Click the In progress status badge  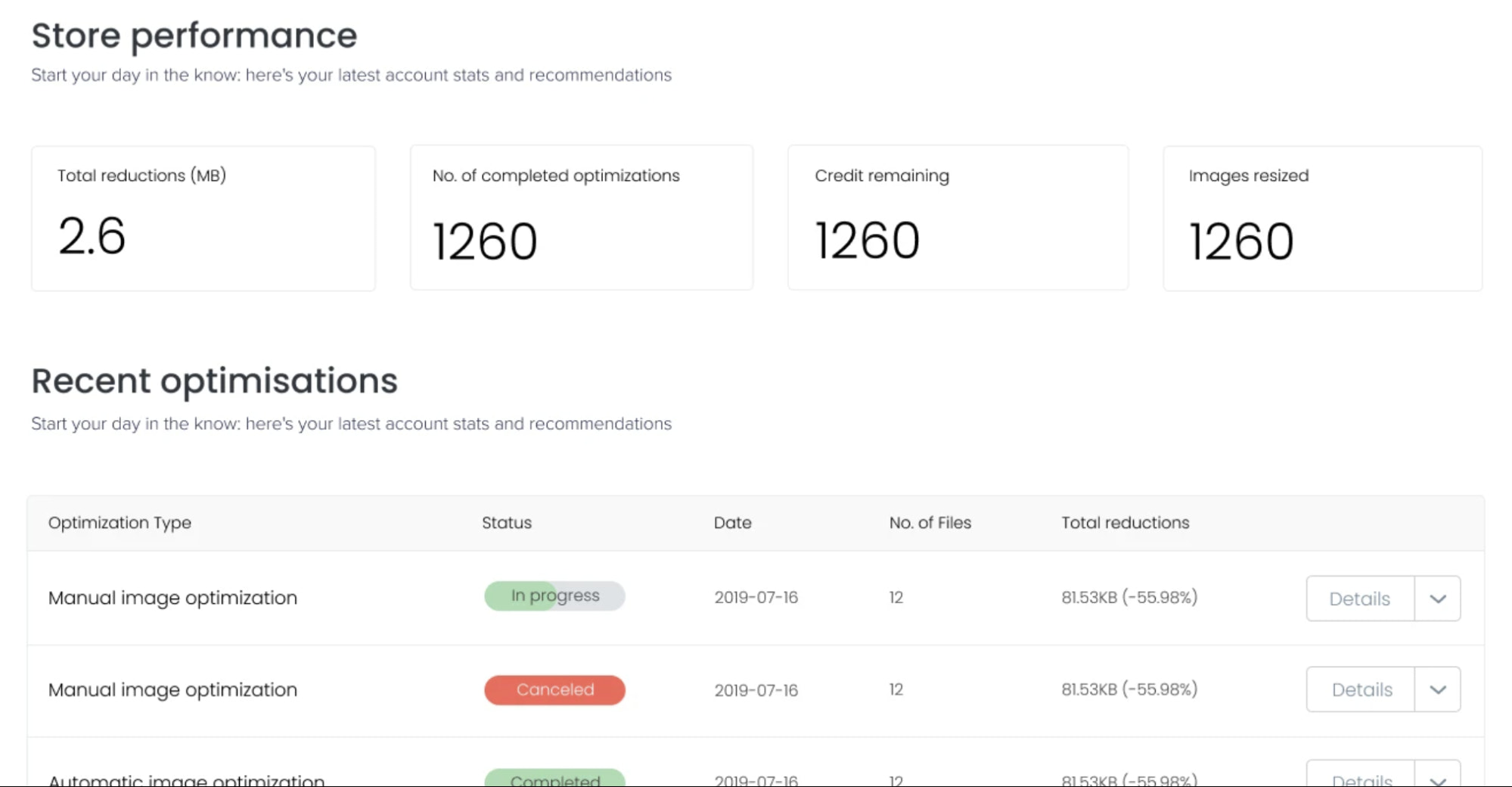click(554, 596)
